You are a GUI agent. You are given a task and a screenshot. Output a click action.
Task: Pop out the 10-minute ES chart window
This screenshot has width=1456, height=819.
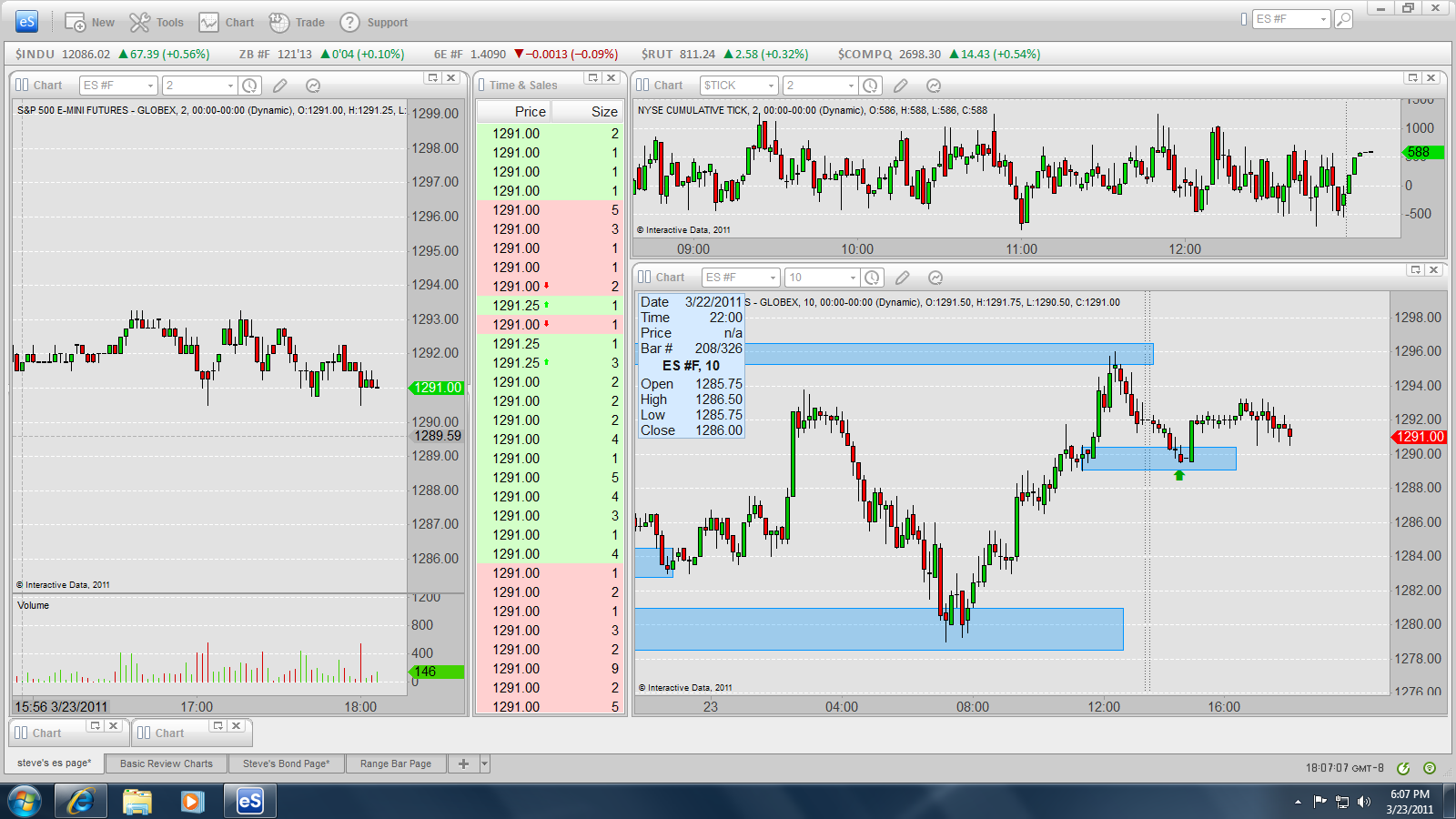click(x=1415, y=270)
